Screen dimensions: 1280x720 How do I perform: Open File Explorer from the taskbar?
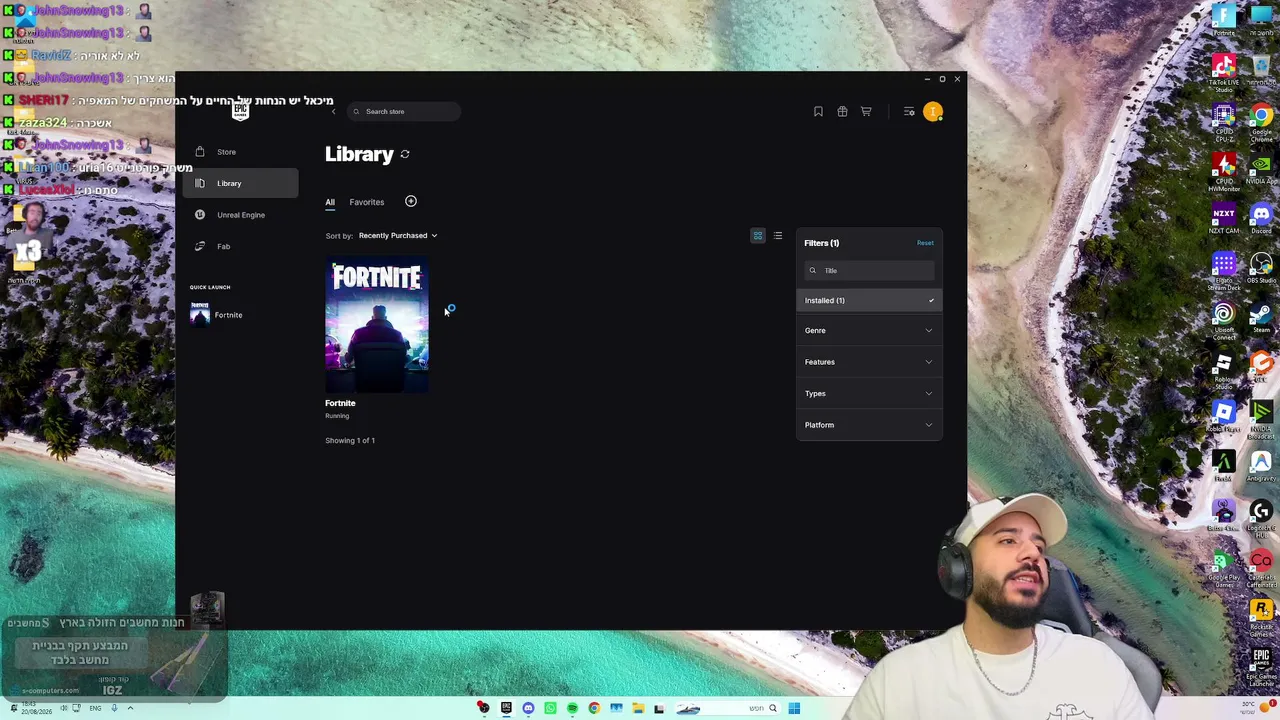click(638, 708)
